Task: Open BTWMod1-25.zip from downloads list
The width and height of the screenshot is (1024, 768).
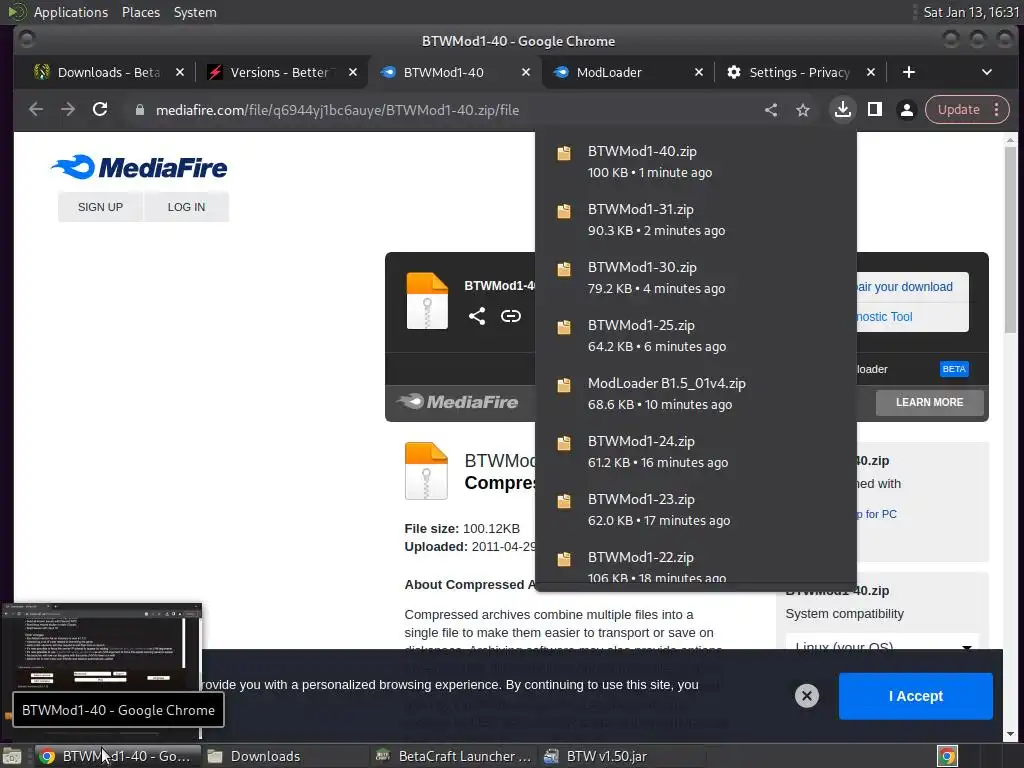Action: (x=696, y=336)
